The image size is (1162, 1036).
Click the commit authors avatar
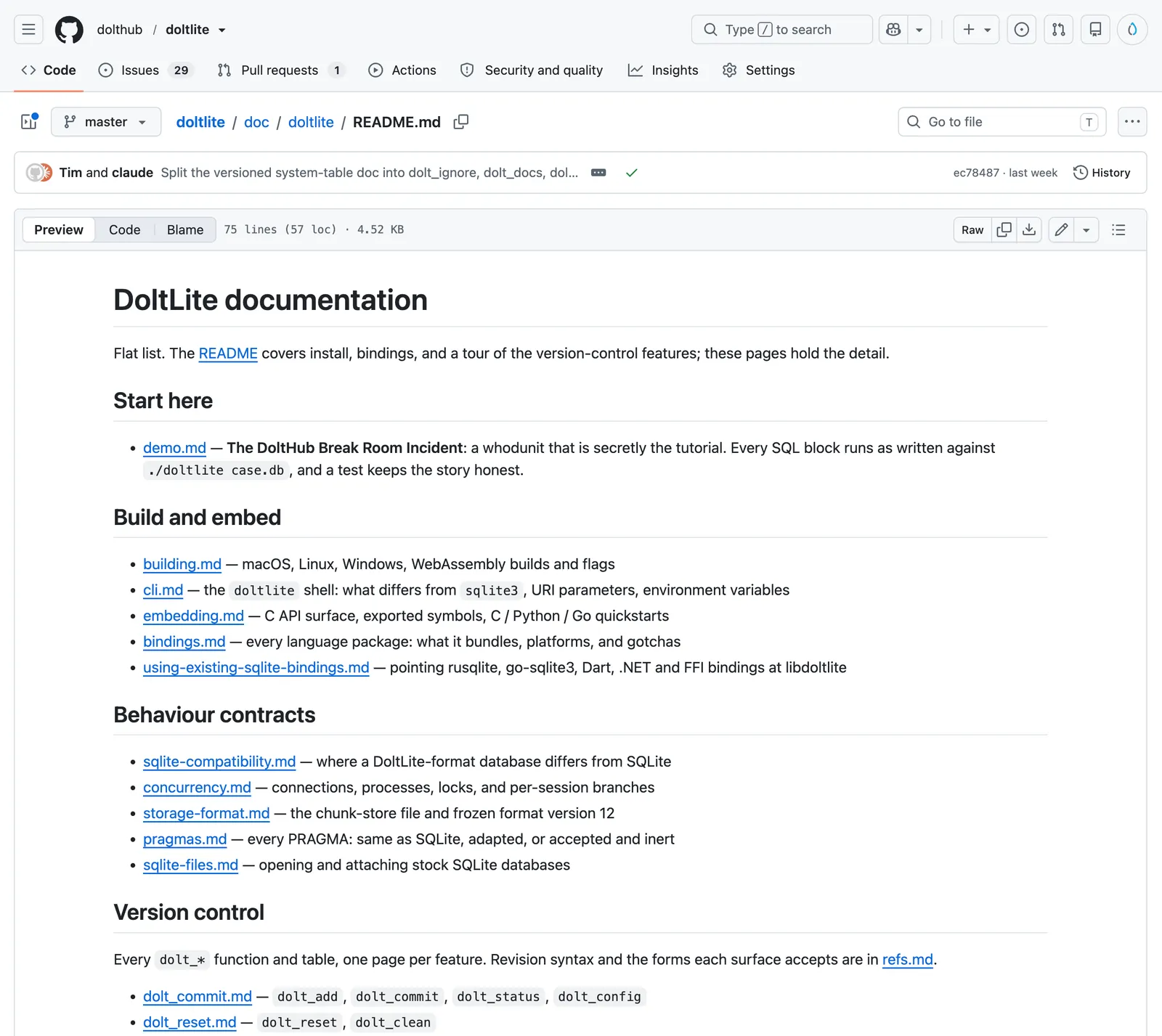coord(39,173)
